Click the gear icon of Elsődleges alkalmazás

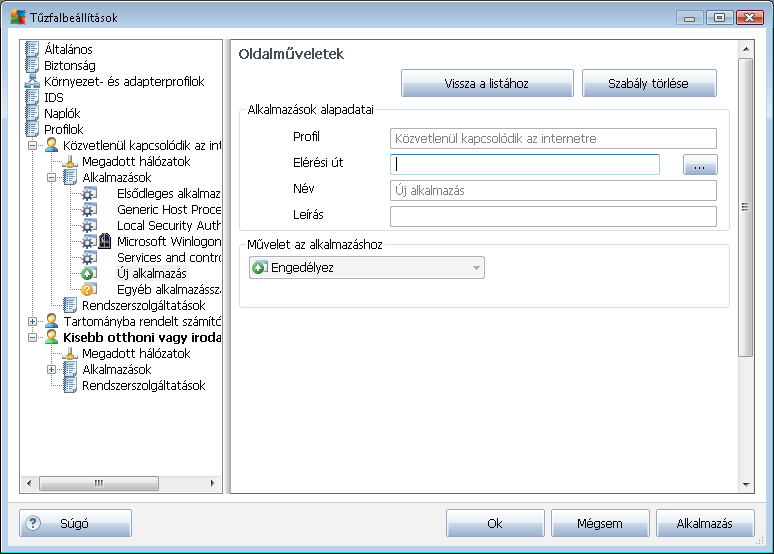pyautogui.click(x=89, y=194)
